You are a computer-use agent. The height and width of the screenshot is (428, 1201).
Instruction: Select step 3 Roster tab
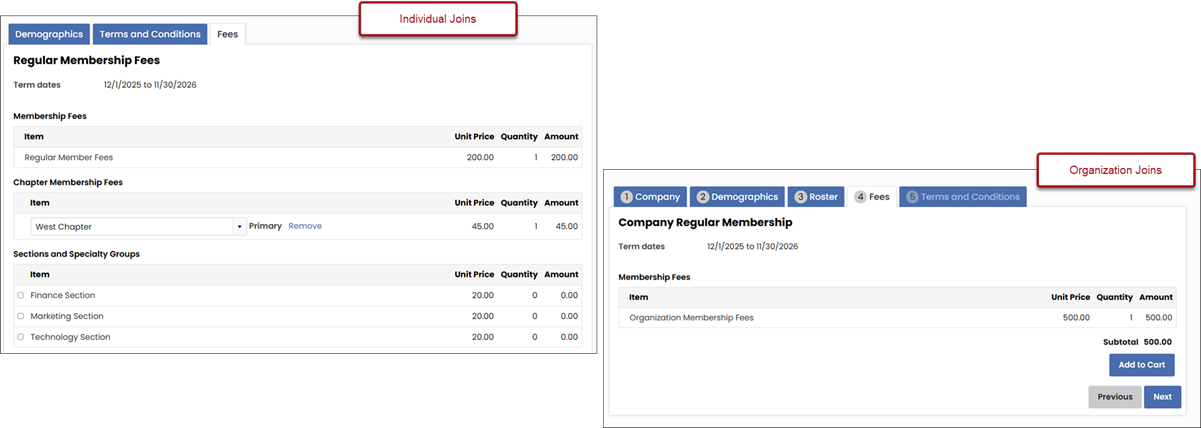[815, 197]
